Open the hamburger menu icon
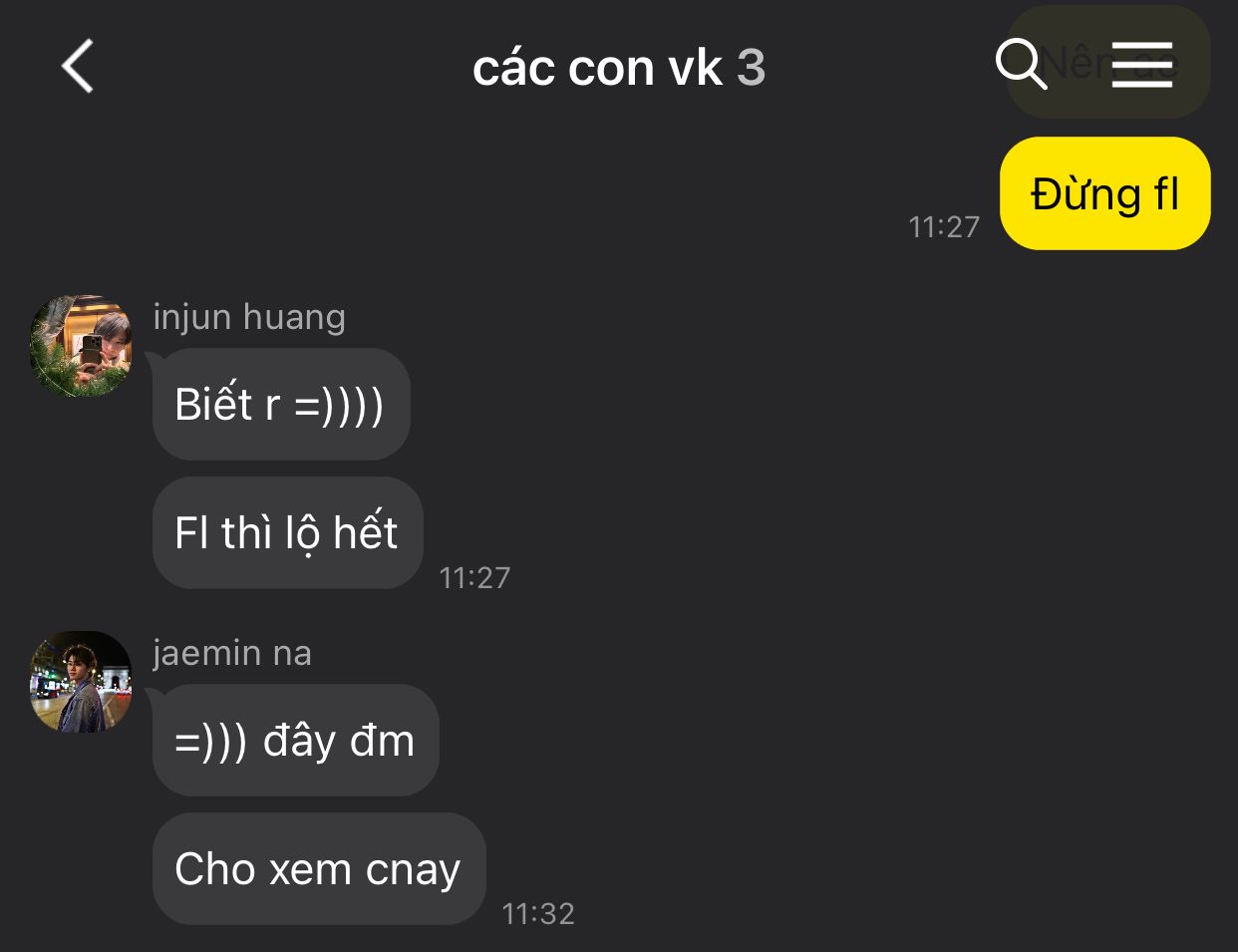This screenshot has width=1238, height=952. click(1142, 65)
